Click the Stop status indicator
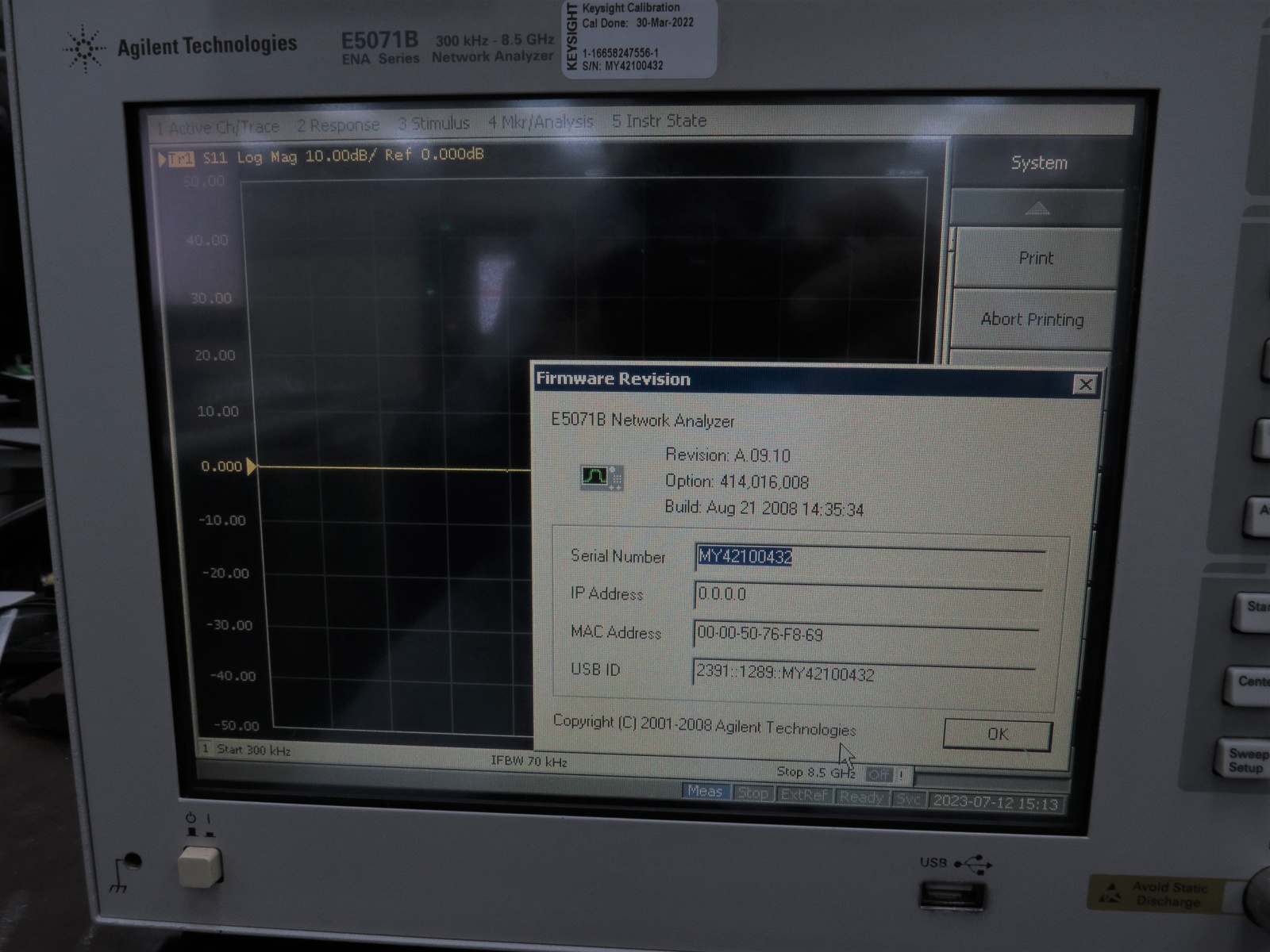 (752, 793)
